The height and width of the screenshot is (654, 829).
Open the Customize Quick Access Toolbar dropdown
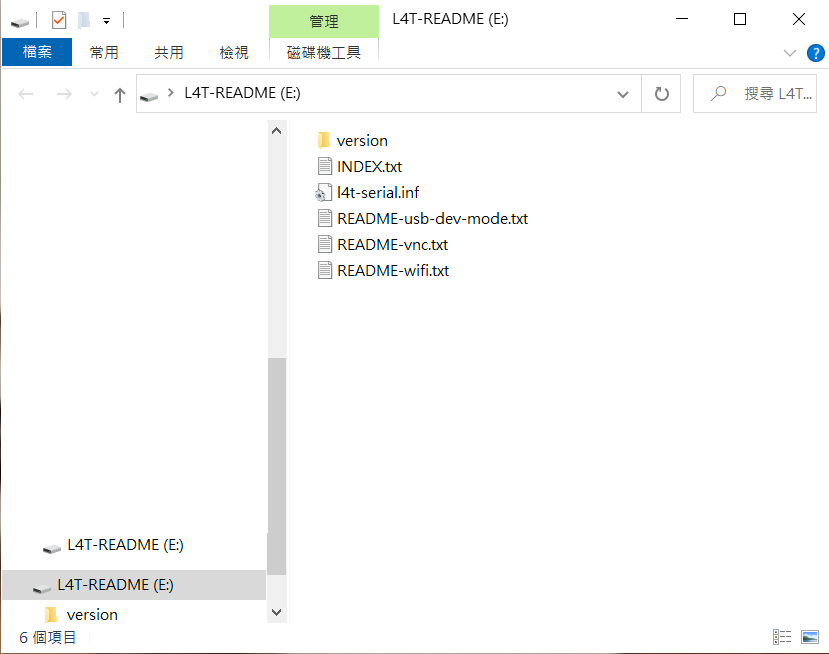click(106, 22)
